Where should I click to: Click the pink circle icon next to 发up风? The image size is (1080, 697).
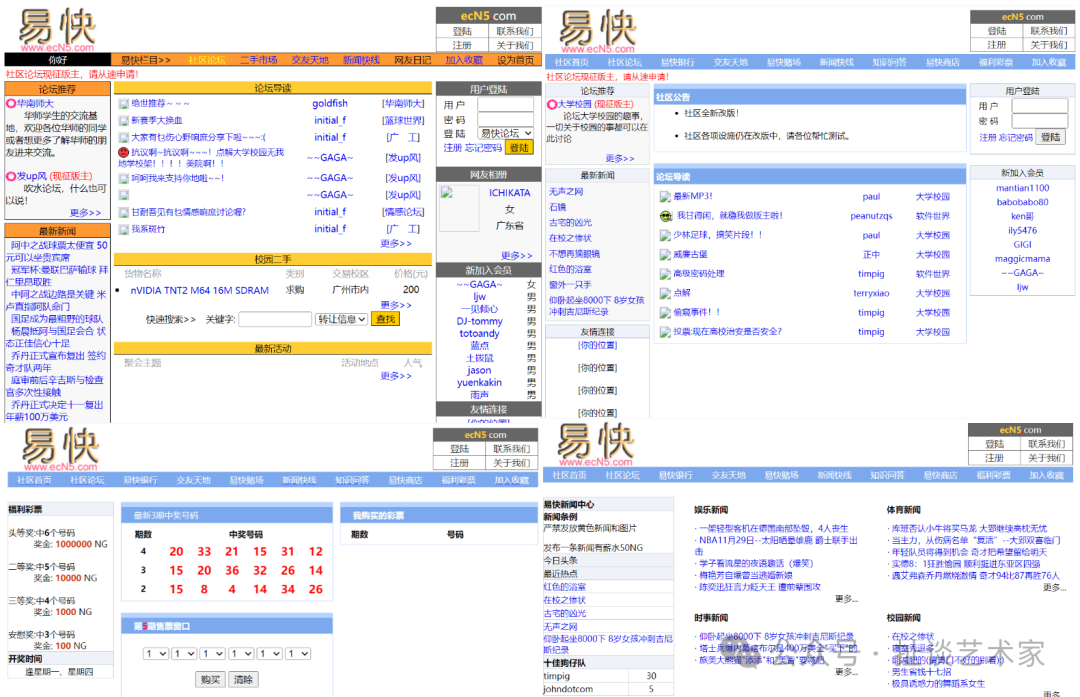11,176
